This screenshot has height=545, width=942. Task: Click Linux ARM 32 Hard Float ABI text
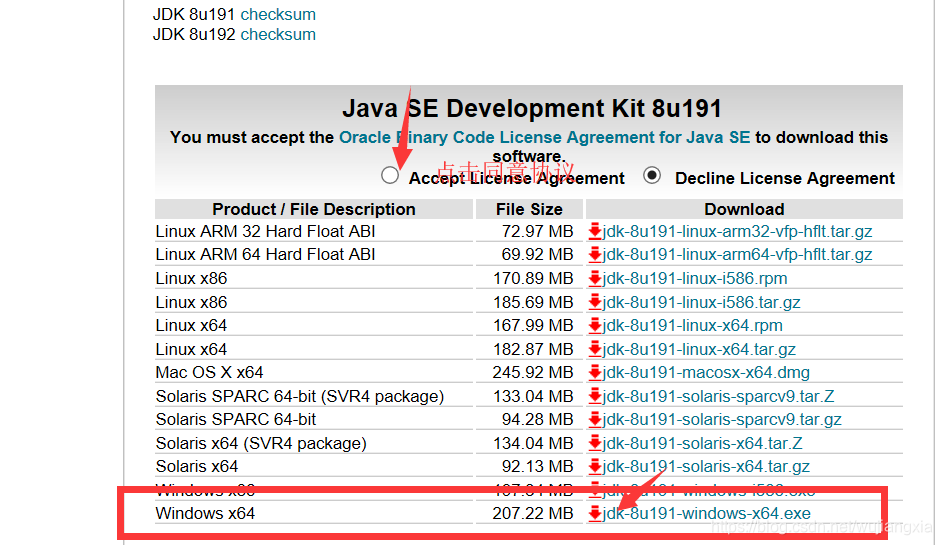click(266, 231)
